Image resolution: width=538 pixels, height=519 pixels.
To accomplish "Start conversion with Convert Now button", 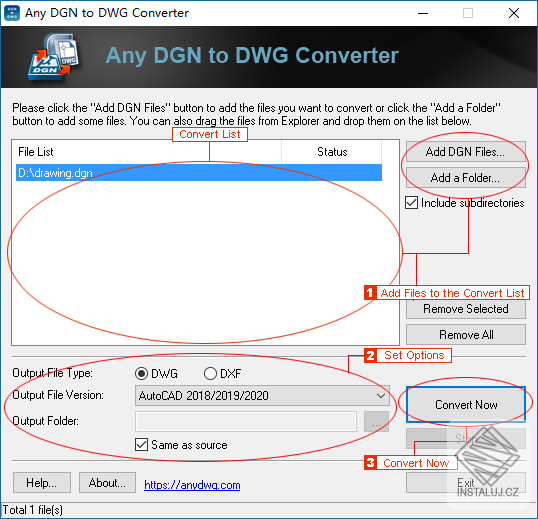I will tap(466, 405).
